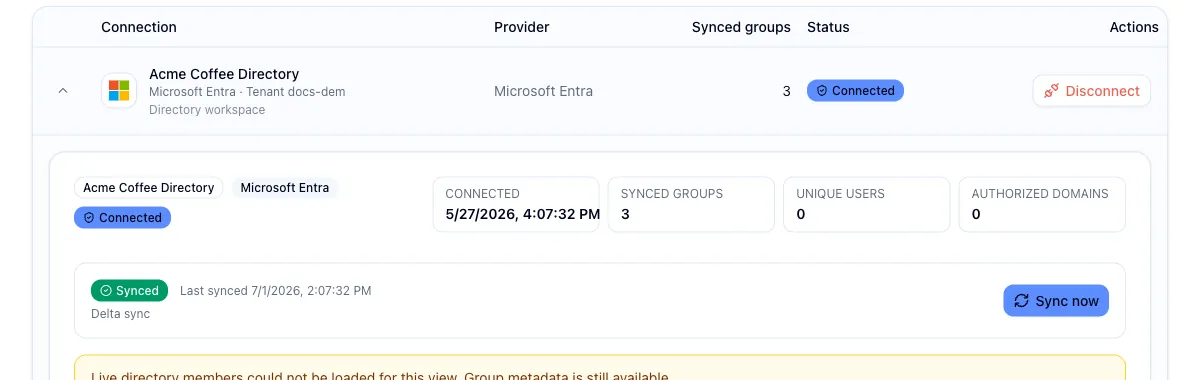Click the 'Directory workspace' label
The width and height of the screenshot is (1200, 380).
(207, 110)
